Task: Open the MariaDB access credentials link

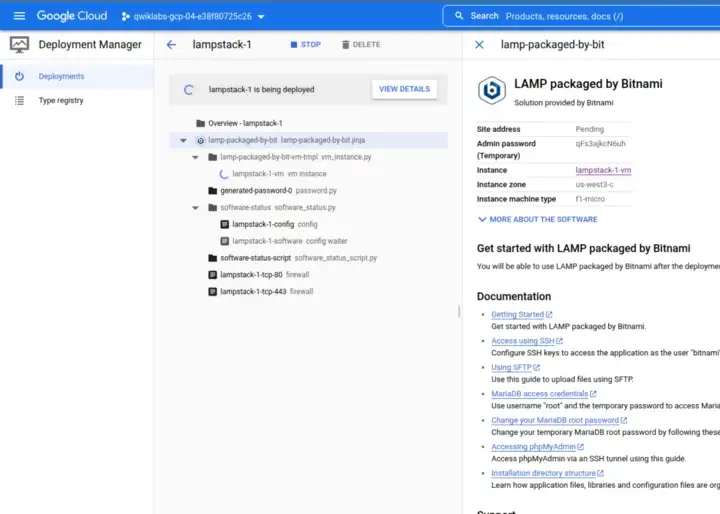Action: coord(544,394)
